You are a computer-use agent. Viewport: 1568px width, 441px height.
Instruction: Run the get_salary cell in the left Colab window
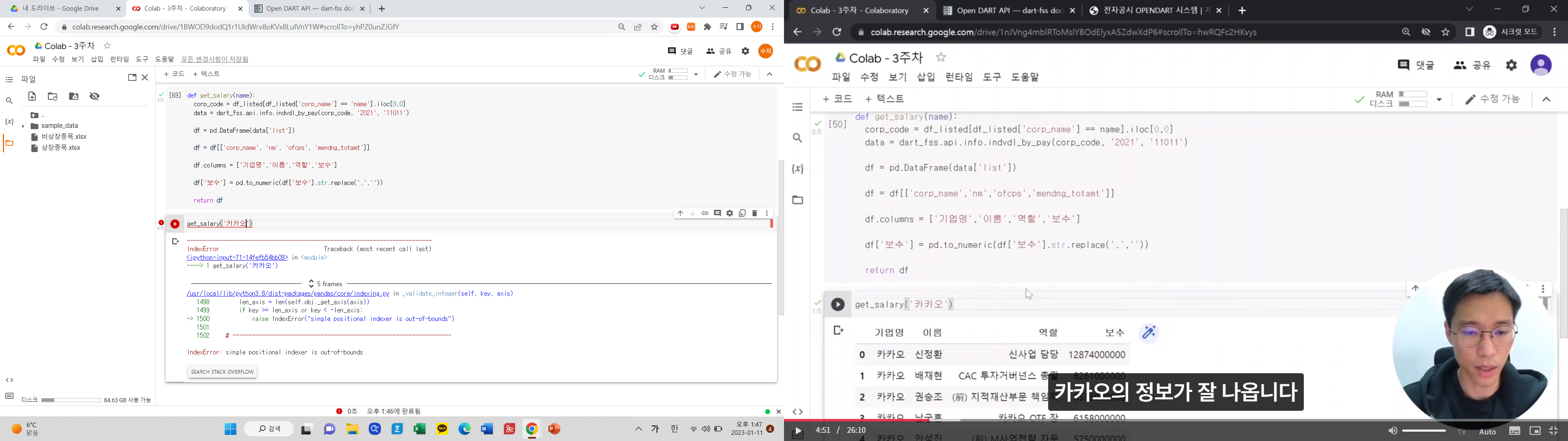point(175,224)
